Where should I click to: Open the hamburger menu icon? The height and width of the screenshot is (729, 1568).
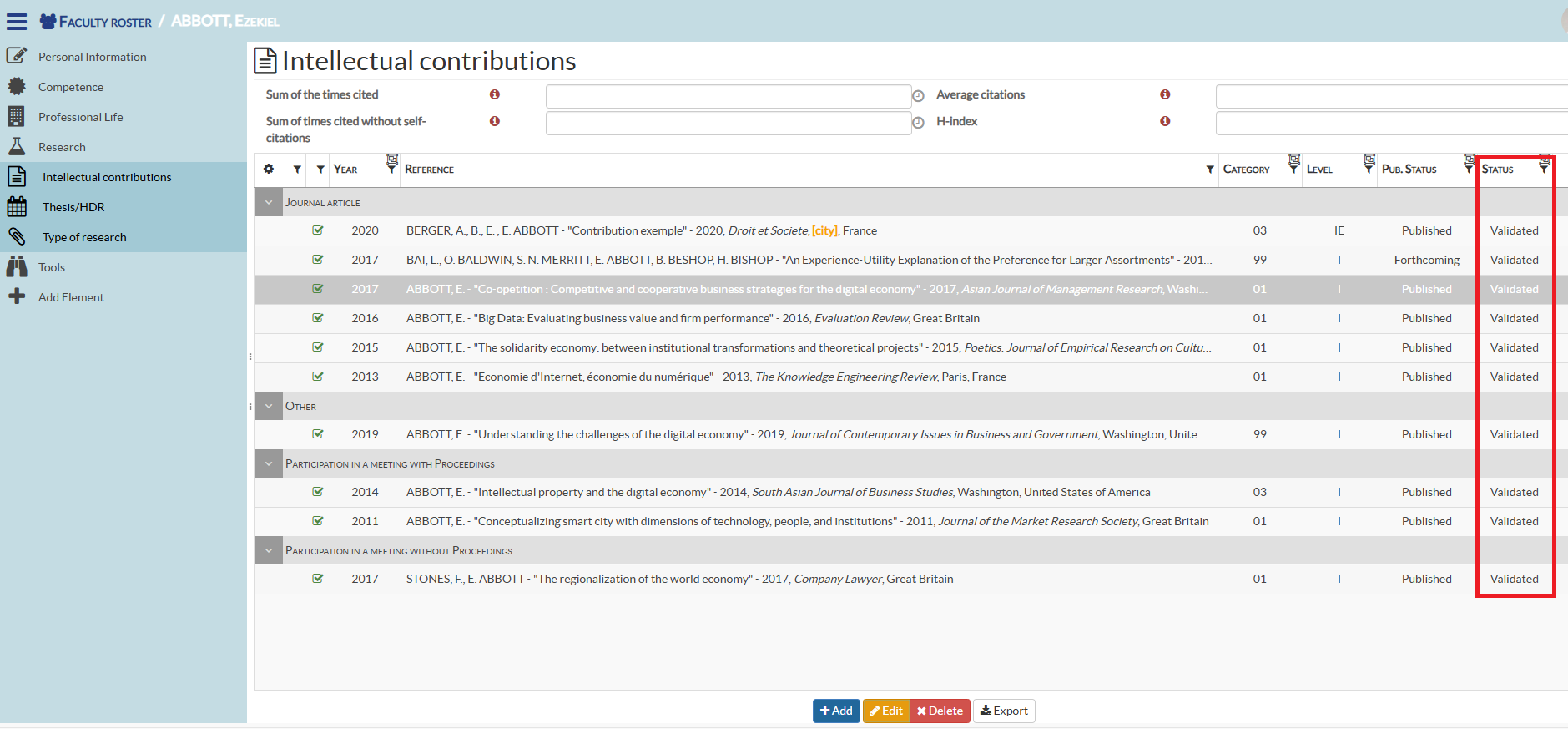(17, 22)
